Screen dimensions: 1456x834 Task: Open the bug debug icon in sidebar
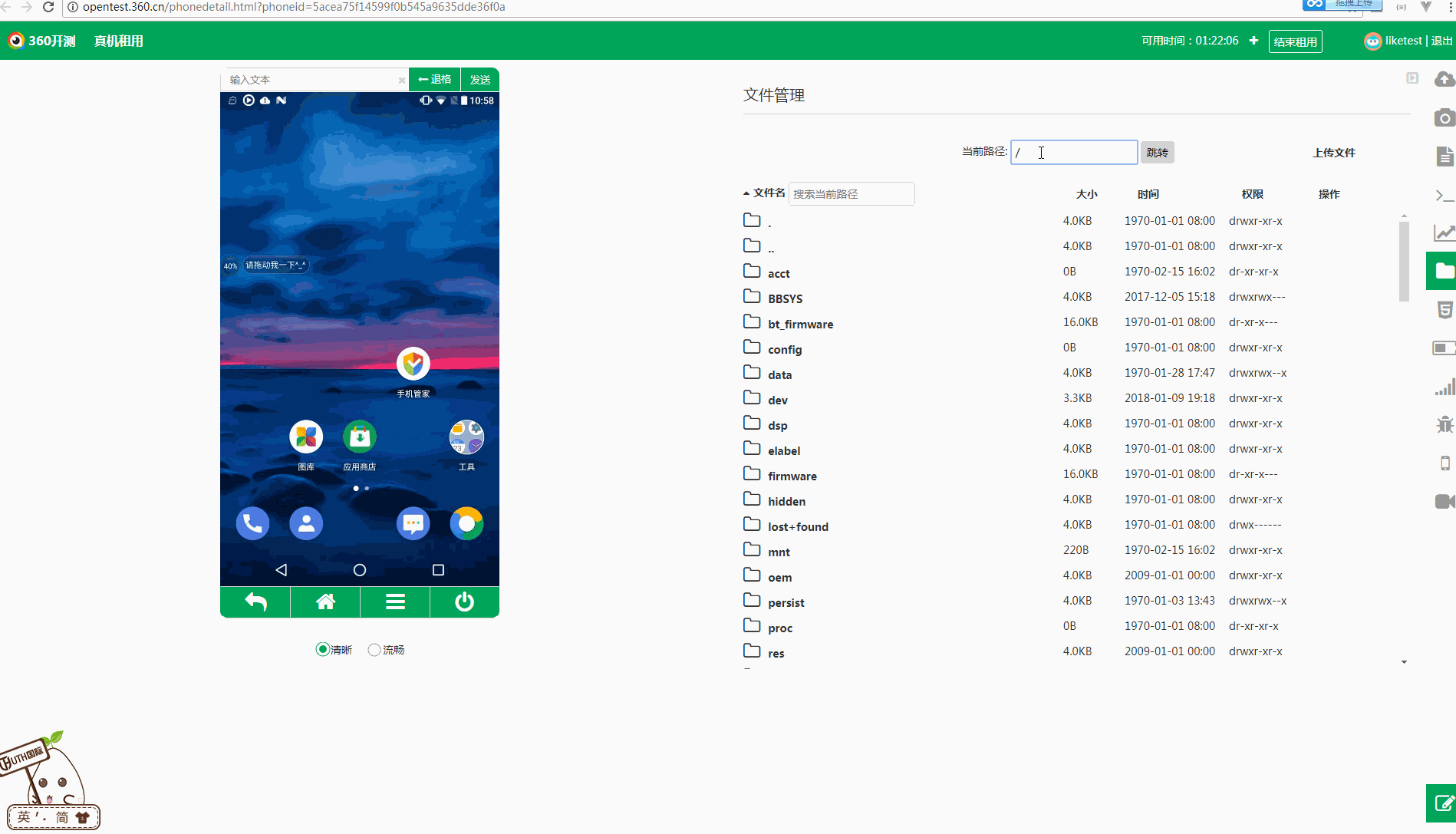pyautogui.click(x=1444, y=424)
